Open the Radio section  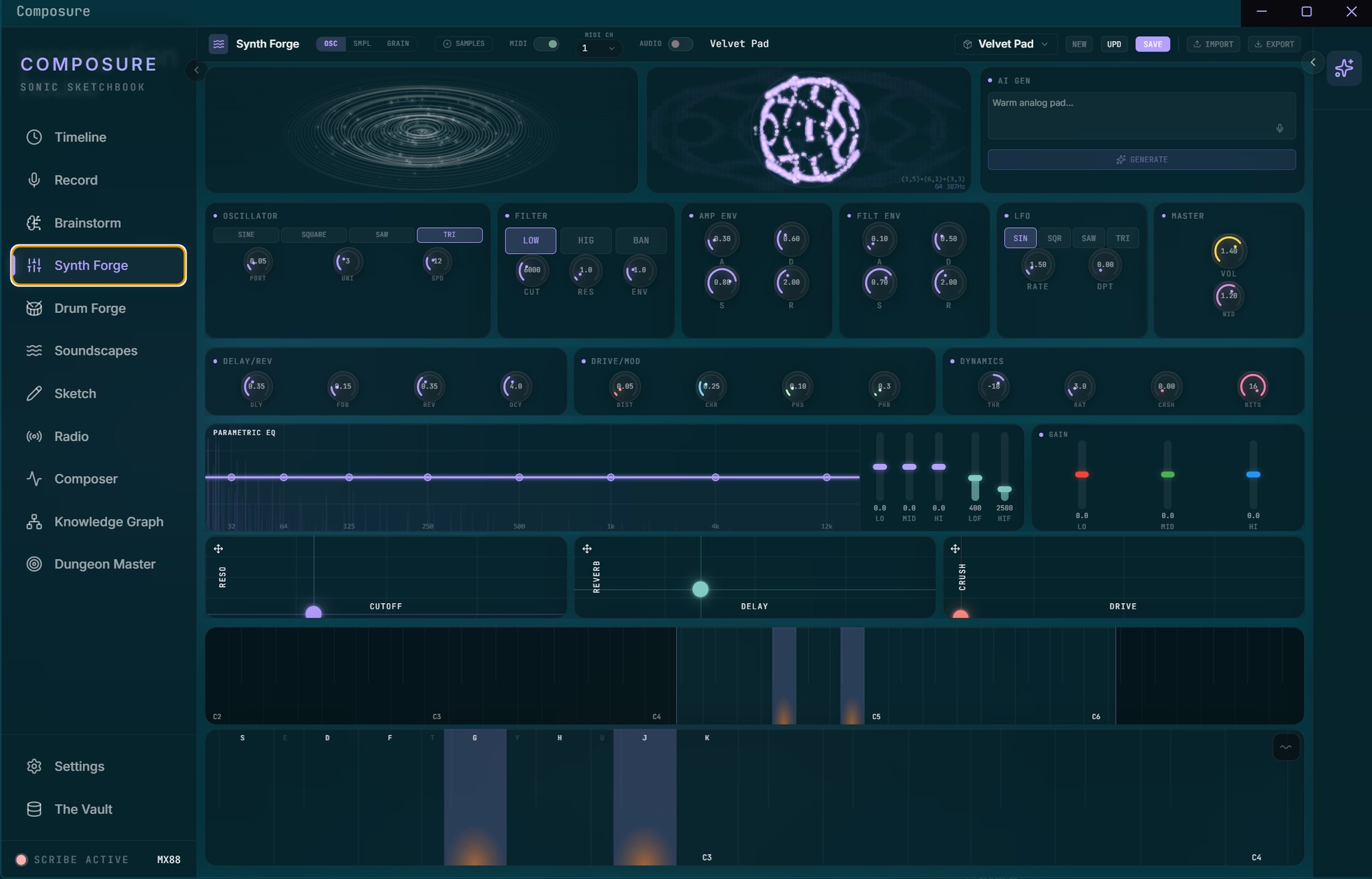[x=98, y=436]
